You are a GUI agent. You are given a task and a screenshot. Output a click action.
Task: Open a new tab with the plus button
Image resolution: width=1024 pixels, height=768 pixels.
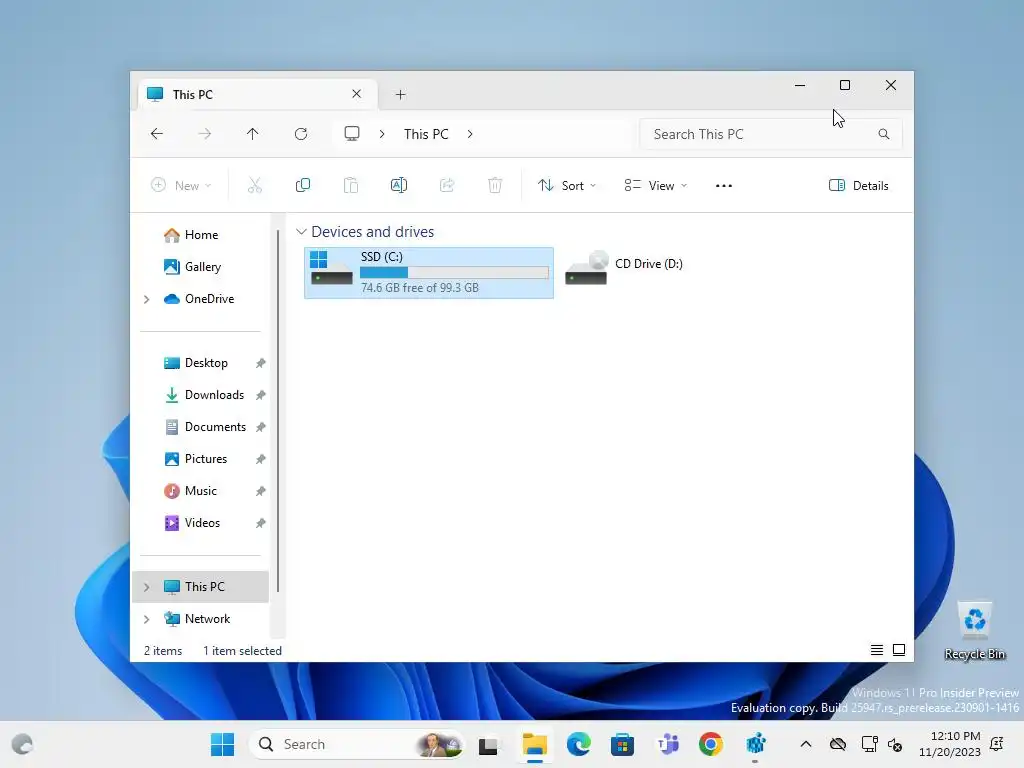point(400,95)
